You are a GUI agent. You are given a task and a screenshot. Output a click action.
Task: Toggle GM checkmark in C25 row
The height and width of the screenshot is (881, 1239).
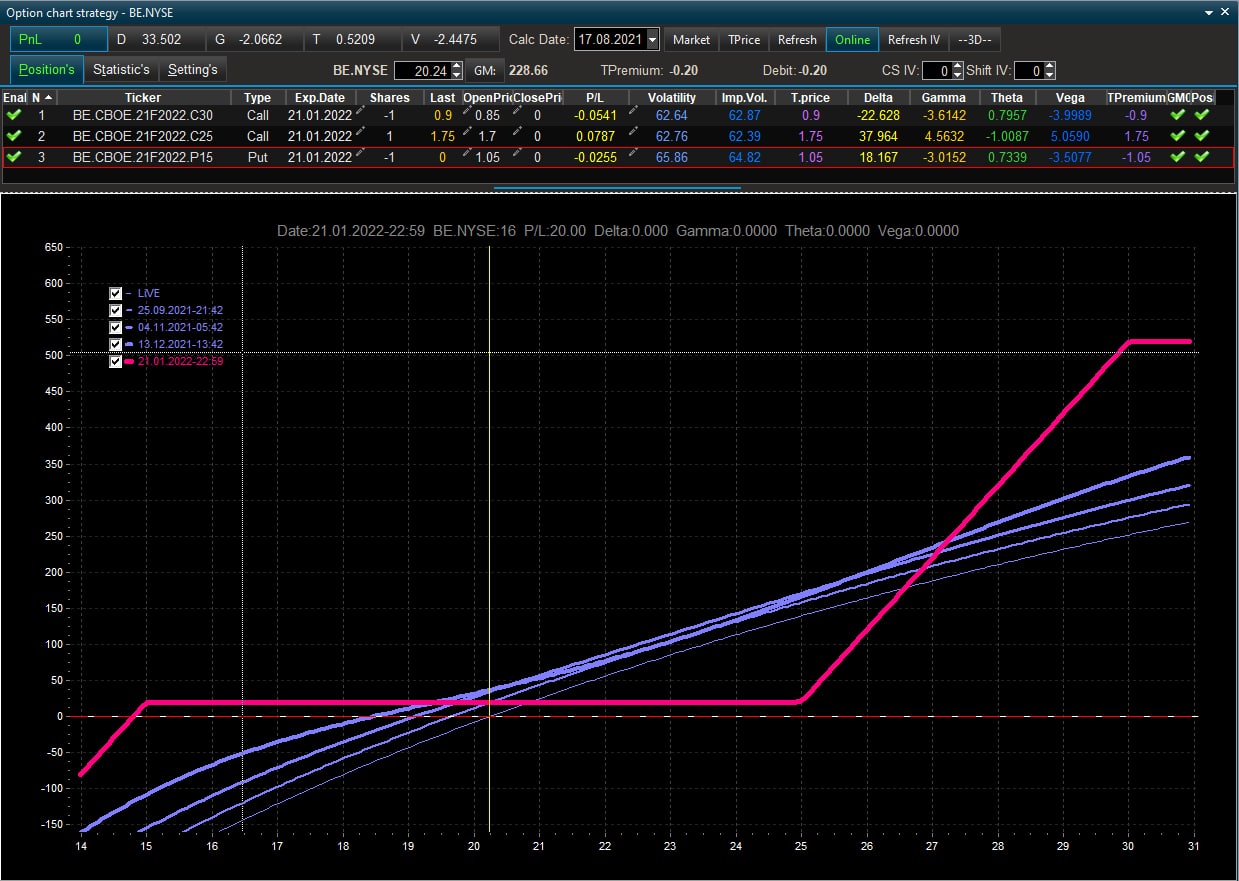click(x=1178, y=136)
